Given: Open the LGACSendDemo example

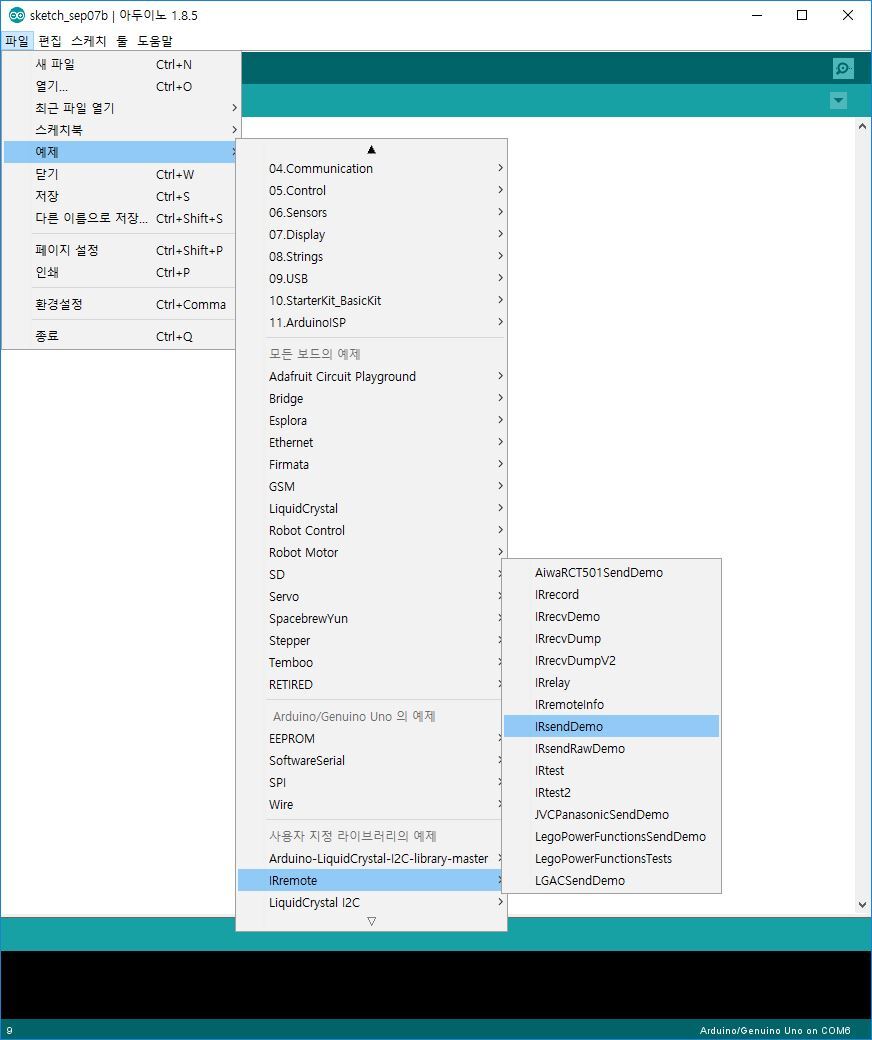Looking at the screenshot, I should coord(611,880).
